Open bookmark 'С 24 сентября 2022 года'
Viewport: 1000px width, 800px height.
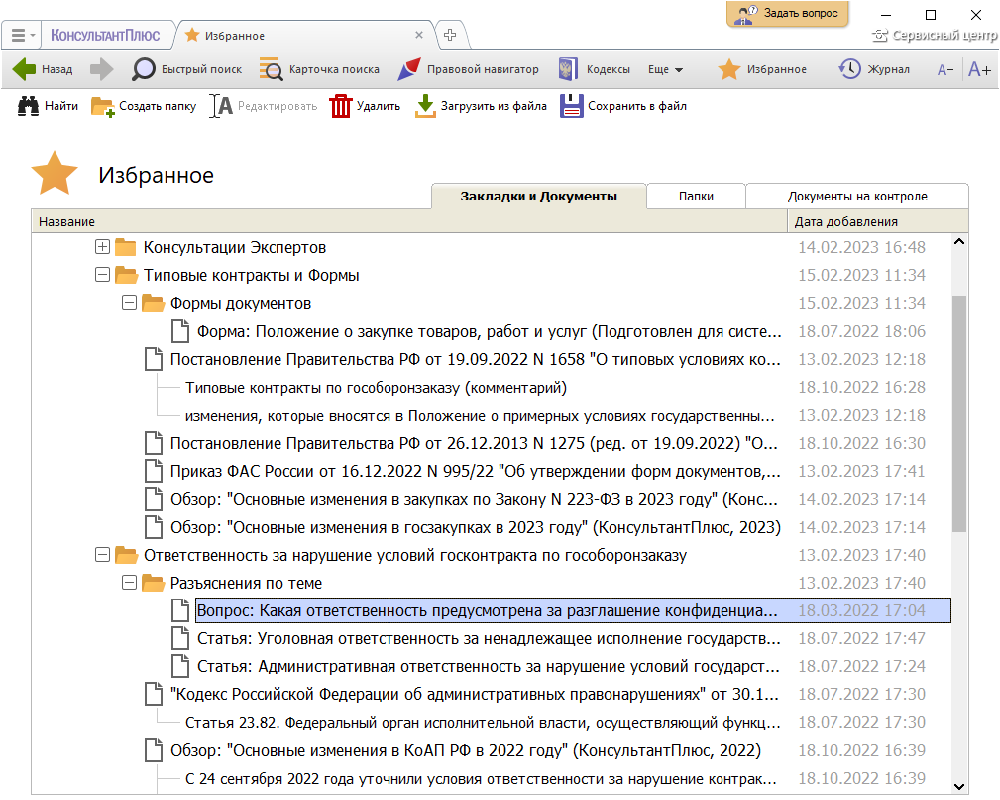tap(481, 778)
